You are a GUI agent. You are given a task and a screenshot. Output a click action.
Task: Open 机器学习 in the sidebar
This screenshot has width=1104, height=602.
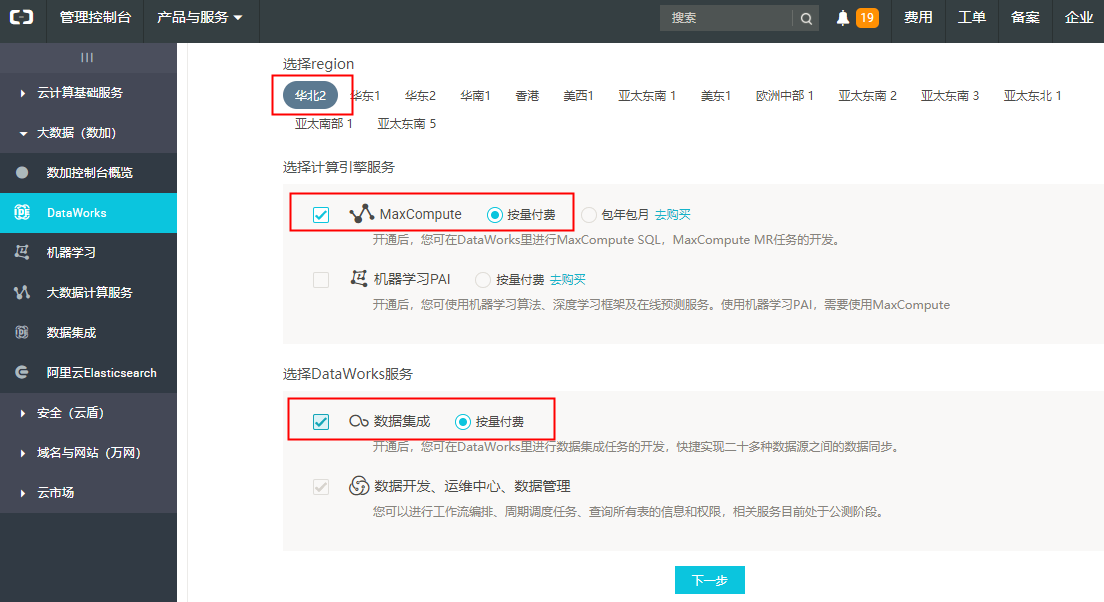click(89, 252)
